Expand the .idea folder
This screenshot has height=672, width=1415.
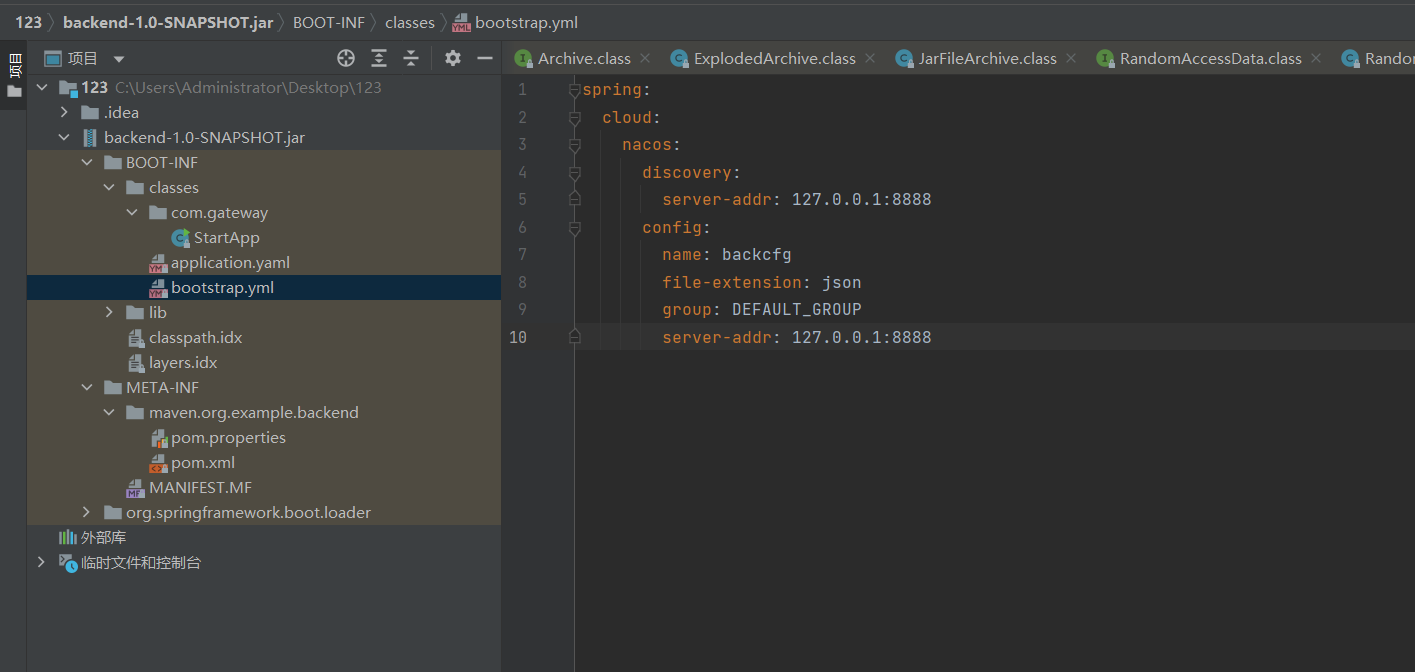pyautogui.click(x=64, y=112)
